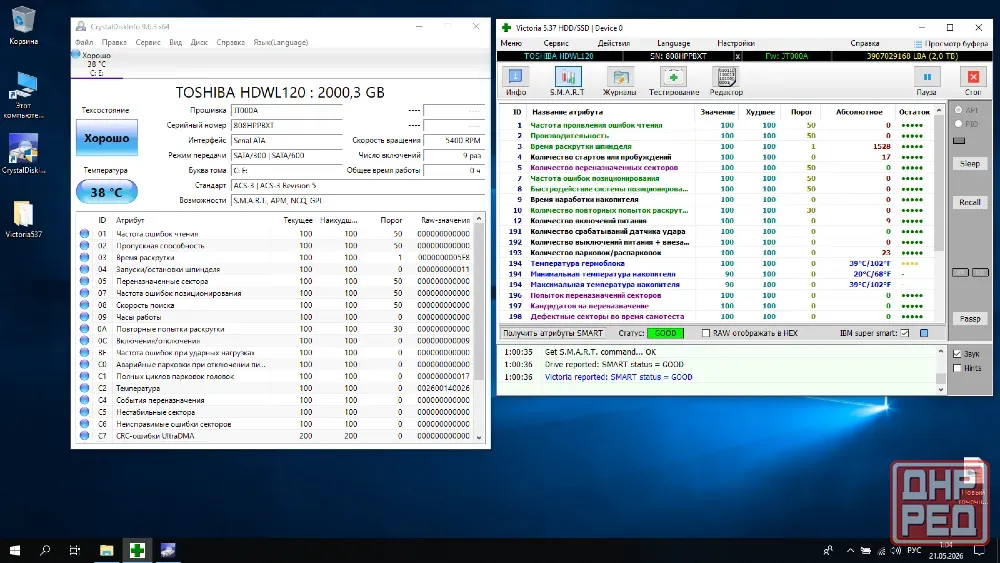This screenshot has height=563, width=1000.
Task: Open Меню in Victoria menu bar
Action: click(511, 43)
